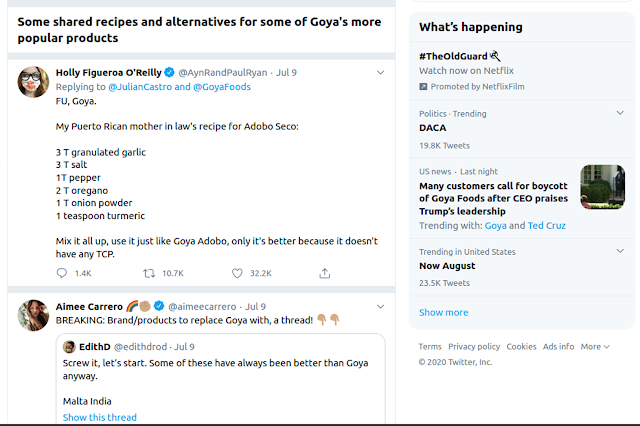This screenshot has height=426, width=640.
Task: Open Show this thread link
Action: point(99,417)
